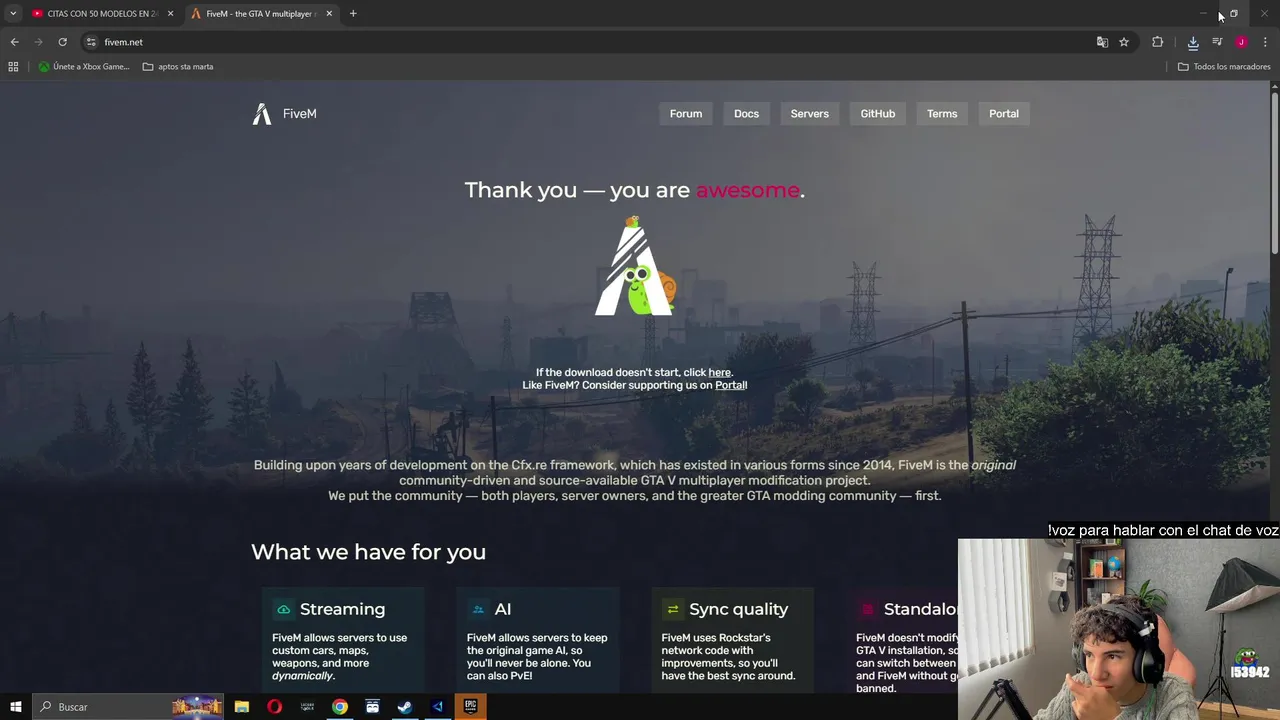Click the word 'awesome' in the heading
This screenshot has width=1280, height=720.
747,190
